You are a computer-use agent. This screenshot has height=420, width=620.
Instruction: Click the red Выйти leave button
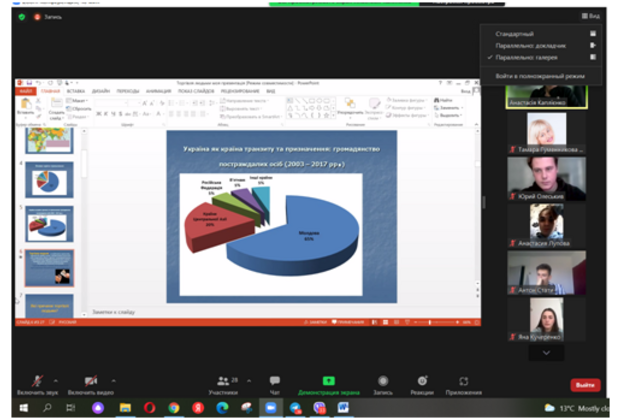(x=585, y=385)
